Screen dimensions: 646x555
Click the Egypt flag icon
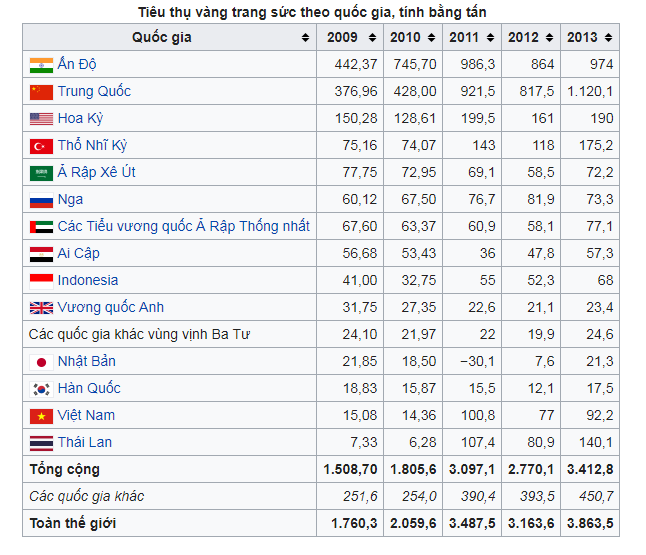click(41, 254)
